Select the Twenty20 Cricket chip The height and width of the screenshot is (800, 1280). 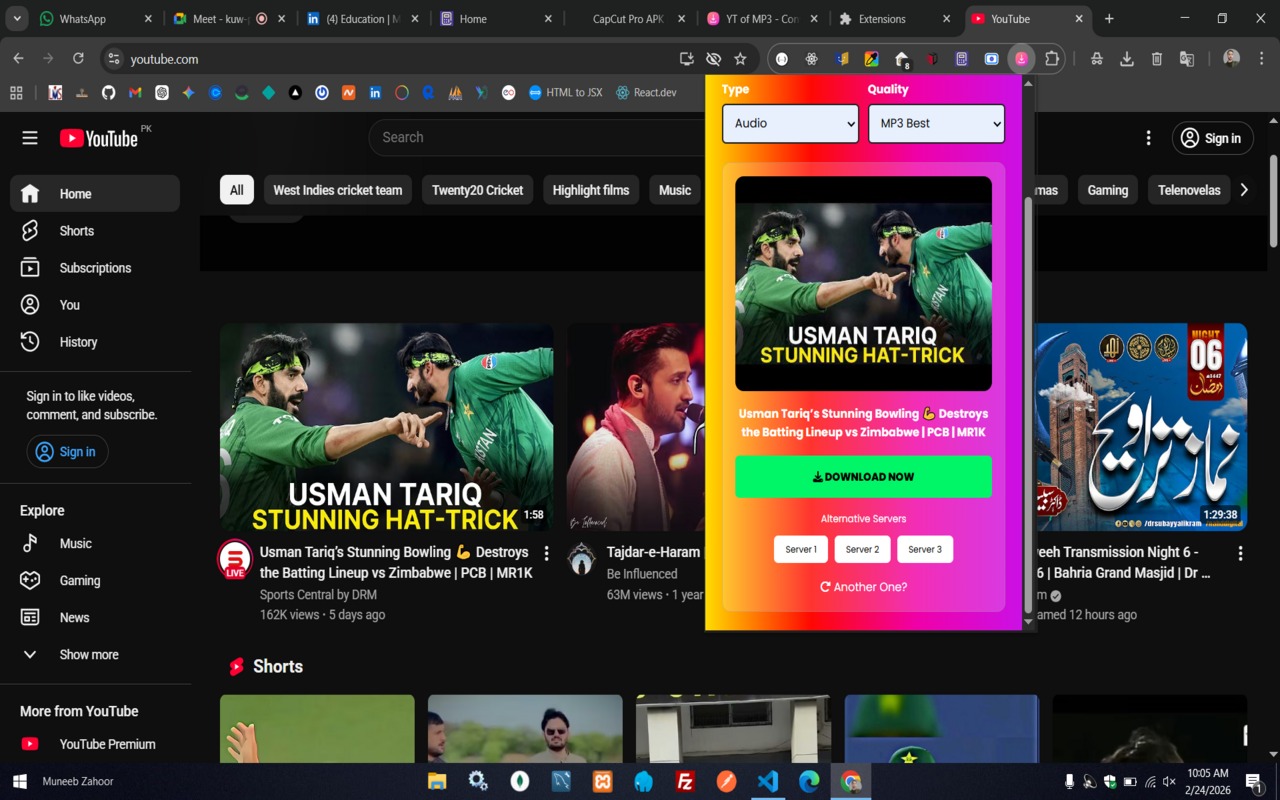point(478,190)
